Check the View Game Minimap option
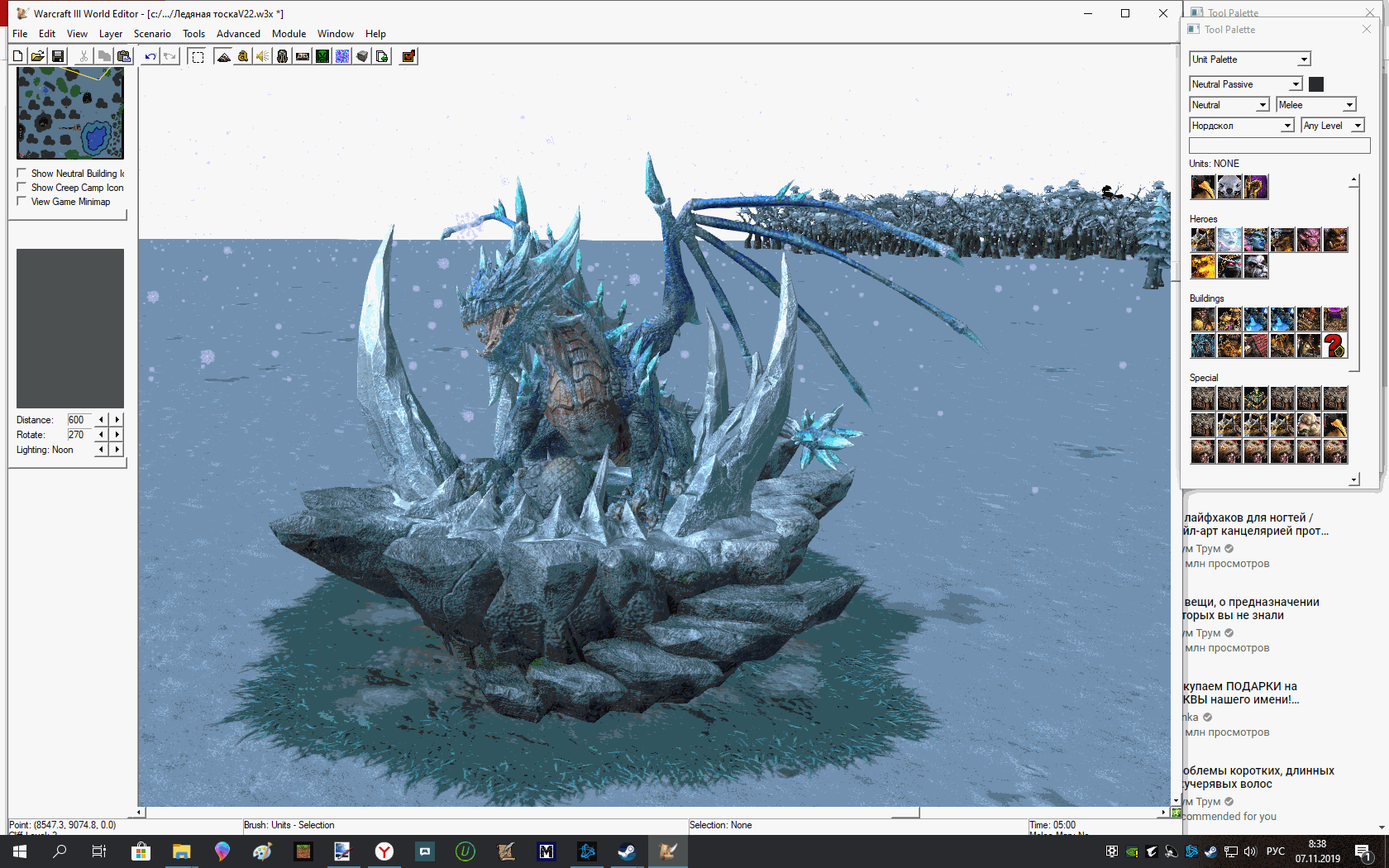This screenshot has height=868, width=1389. [x=22, y=202]
